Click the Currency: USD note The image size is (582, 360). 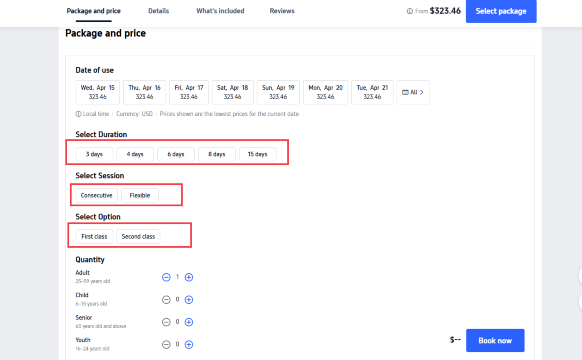134,114
